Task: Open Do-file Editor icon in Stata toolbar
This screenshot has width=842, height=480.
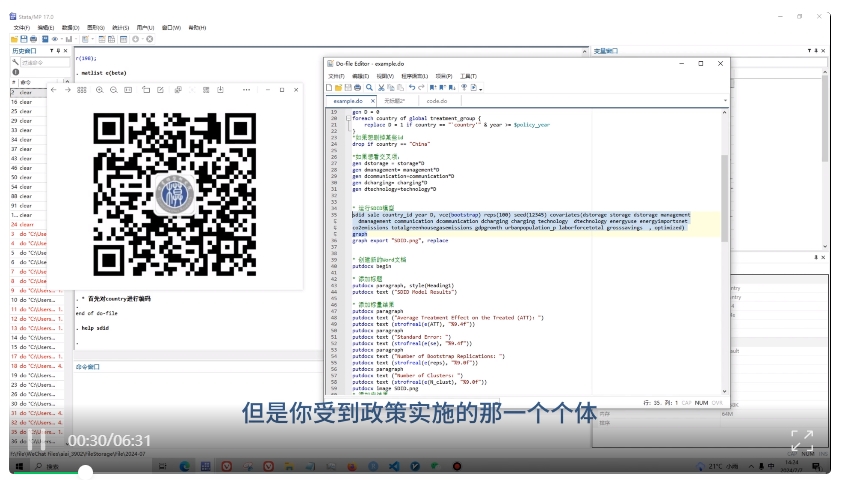Action: pos(85,39)
